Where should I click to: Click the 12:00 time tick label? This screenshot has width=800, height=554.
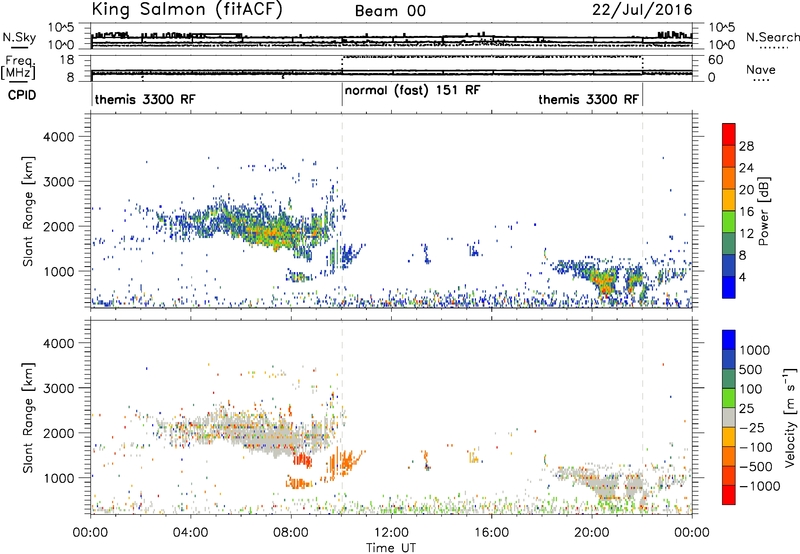pyautogui.click(x=391, y=533)
